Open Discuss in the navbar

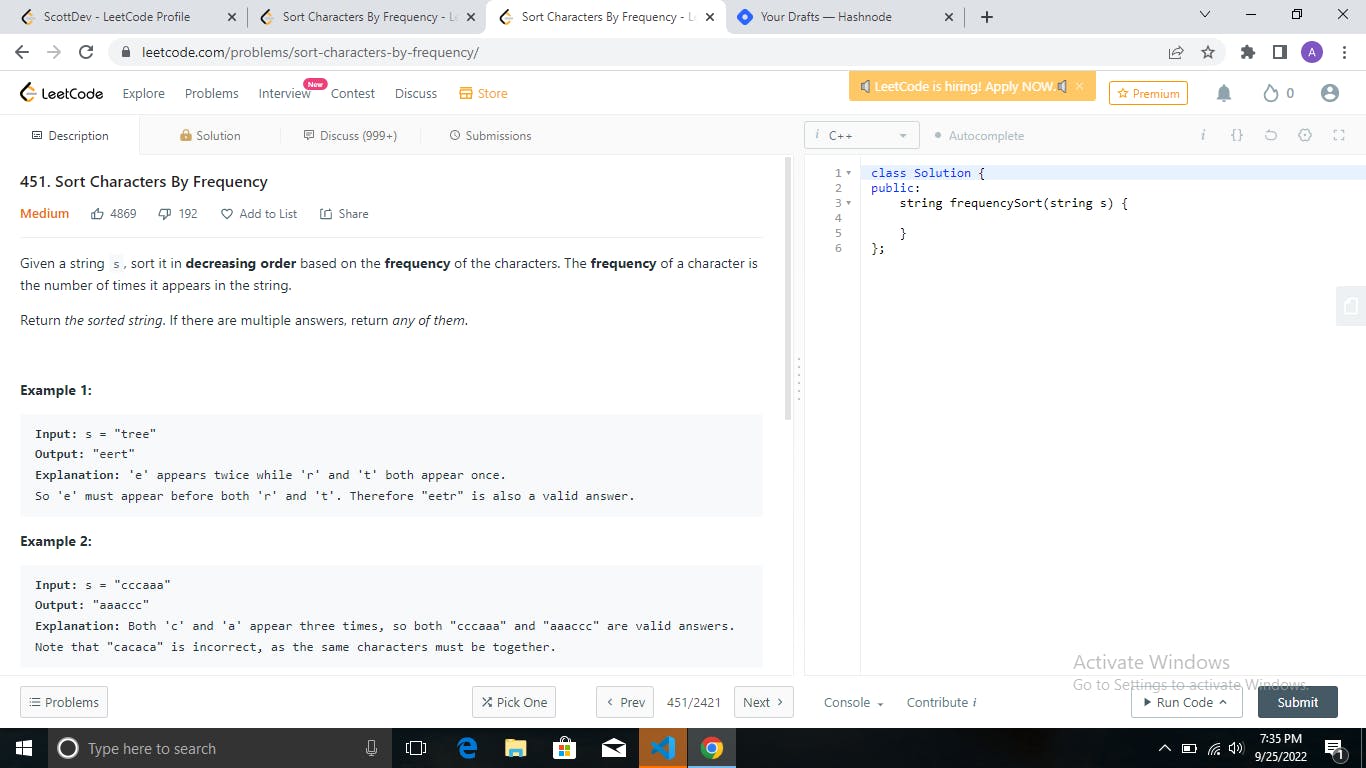click(416, 93)
